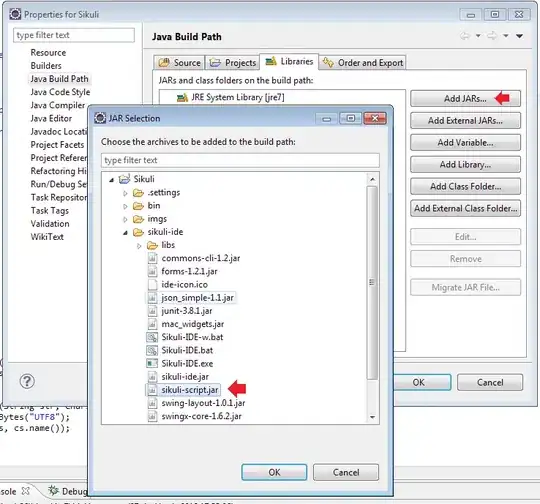Open the Order and Export tab
The image size is (540, 504).
pos(363,63)
